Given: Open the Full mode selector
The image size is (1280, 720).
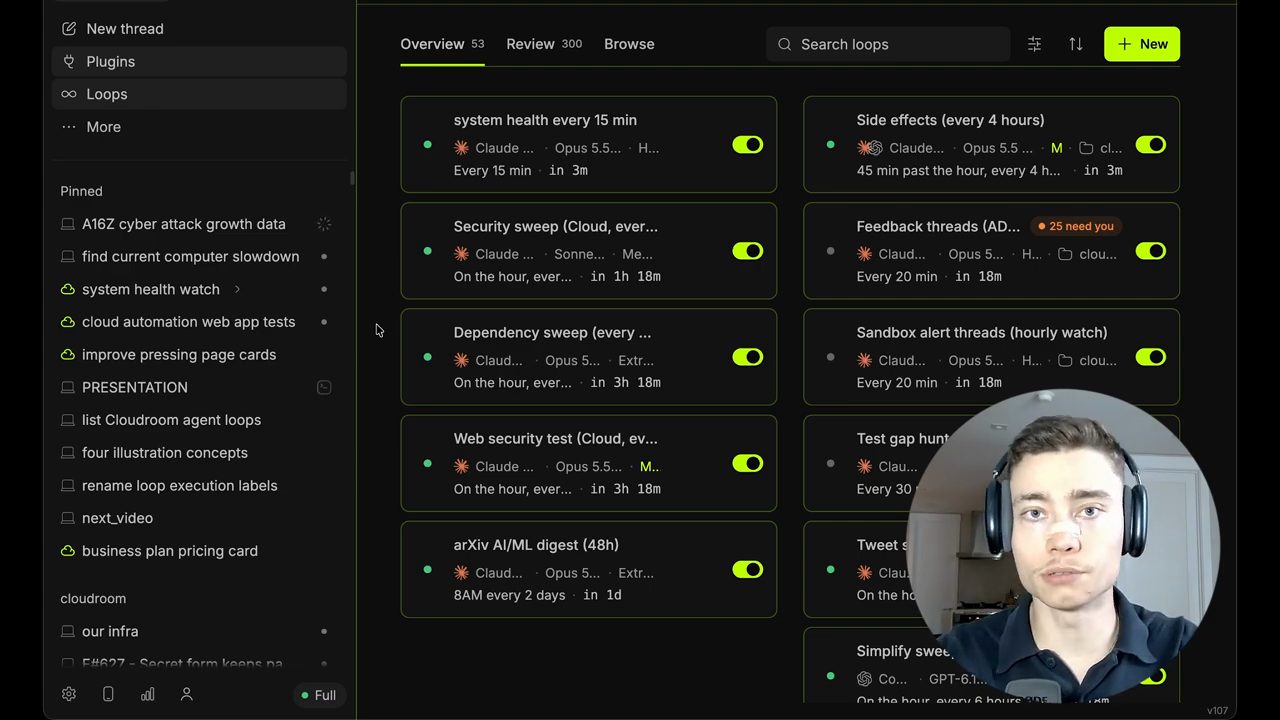Looking at the screenshot, I should coord(319,695).
